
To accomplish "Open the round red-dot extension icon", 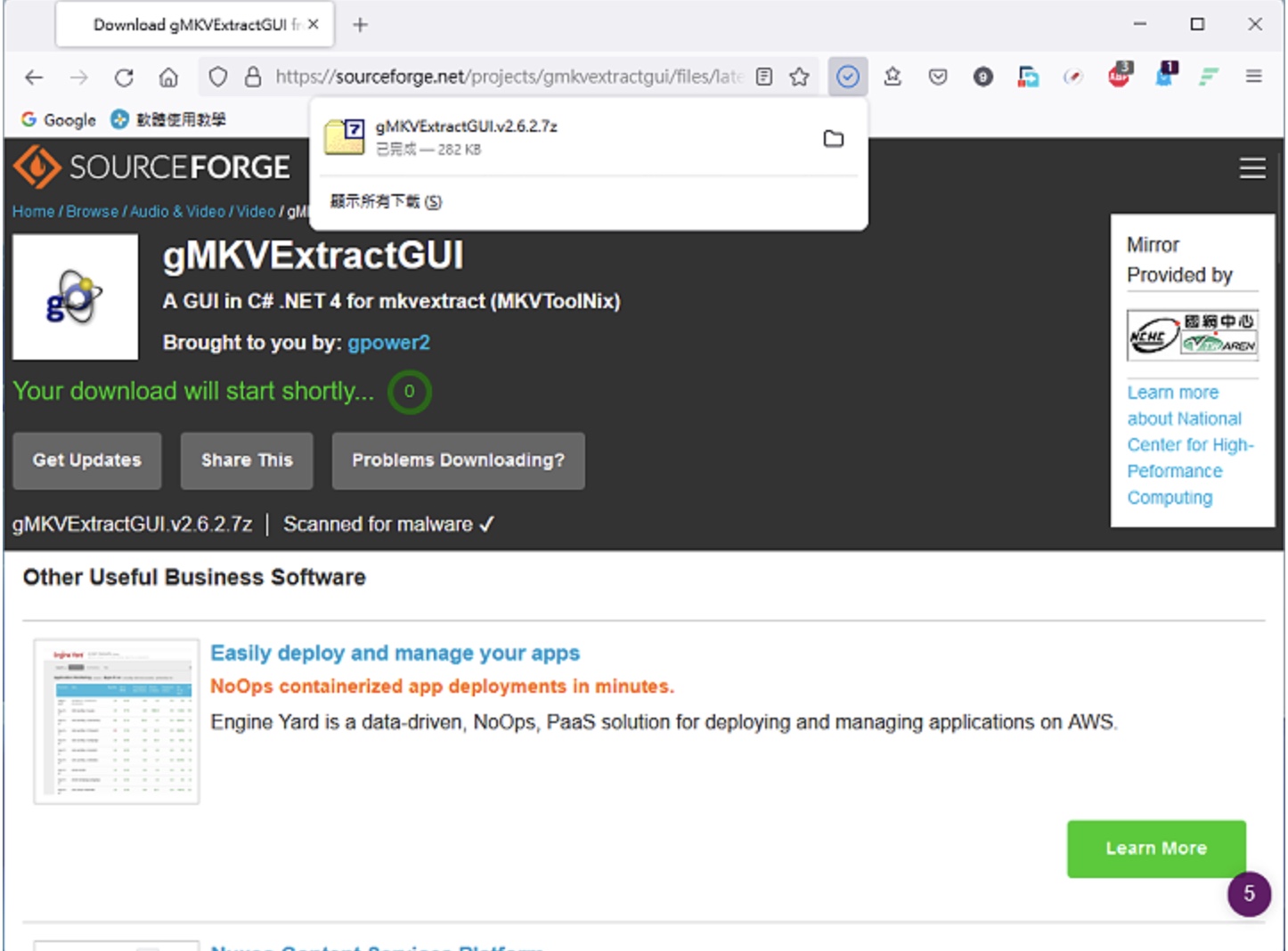I will (x=1072, y=77).
